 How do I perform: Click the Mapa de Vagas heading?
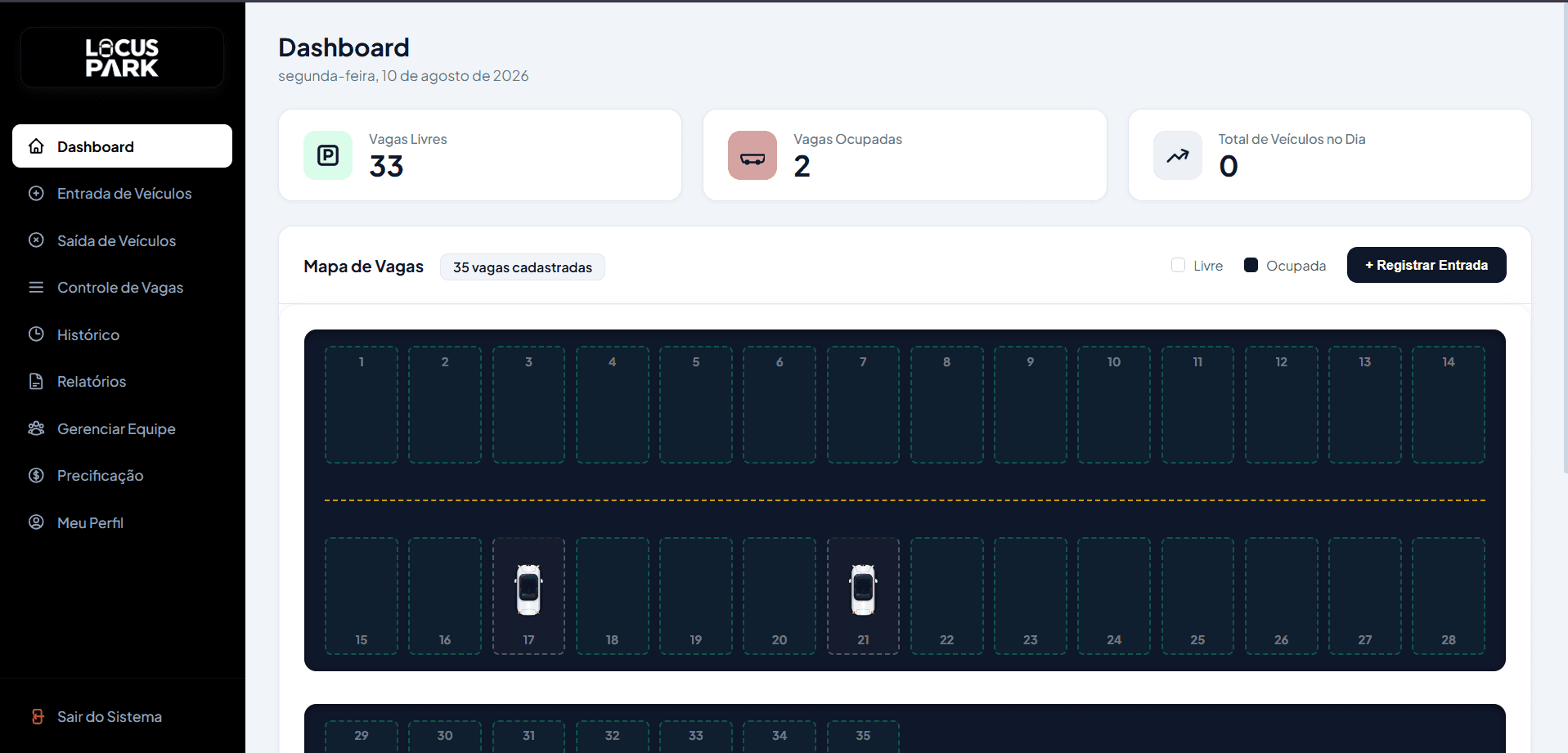click(x=363, y=267)
